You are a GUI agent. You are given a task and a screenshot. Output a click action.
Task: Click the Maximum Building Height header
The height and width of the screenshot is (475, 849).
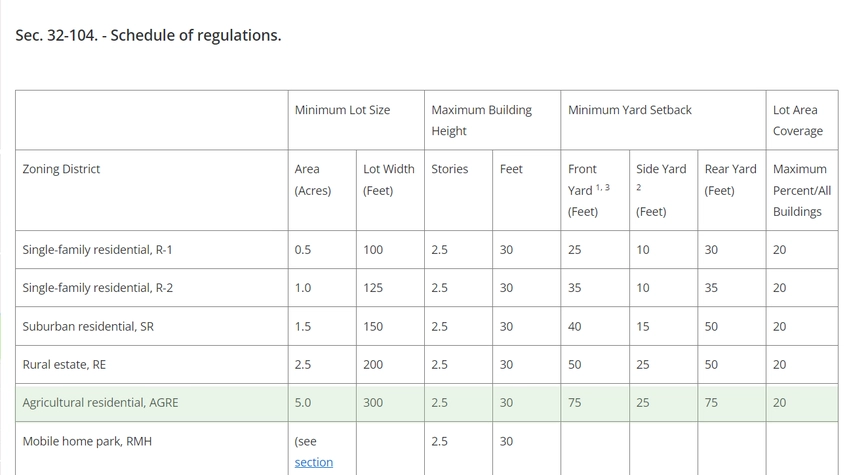click(x=481, y=120)
